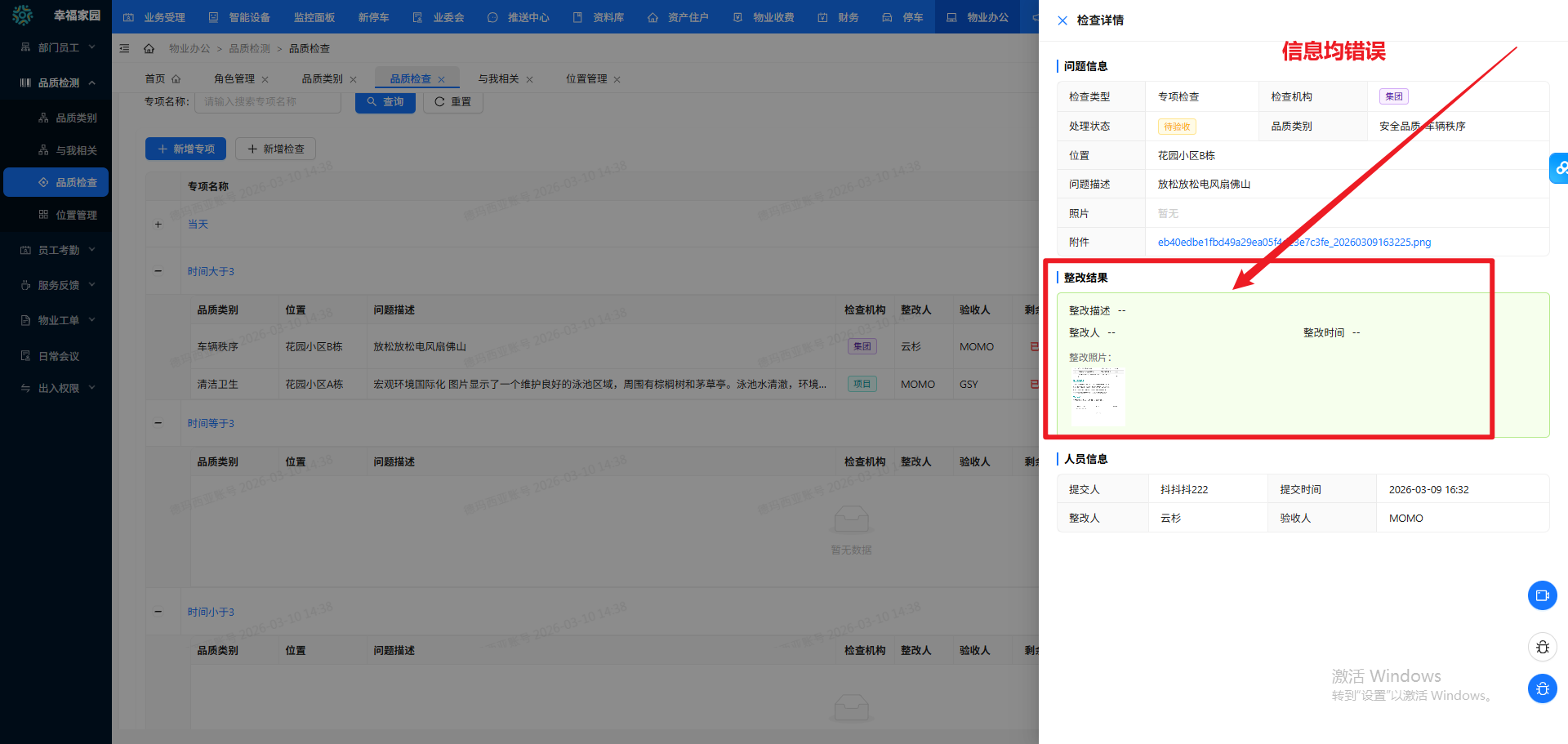The width and height of the screenshot is (1568, 744).
Task: Expand the 当天 group row
Action: (x=158, y=224)
